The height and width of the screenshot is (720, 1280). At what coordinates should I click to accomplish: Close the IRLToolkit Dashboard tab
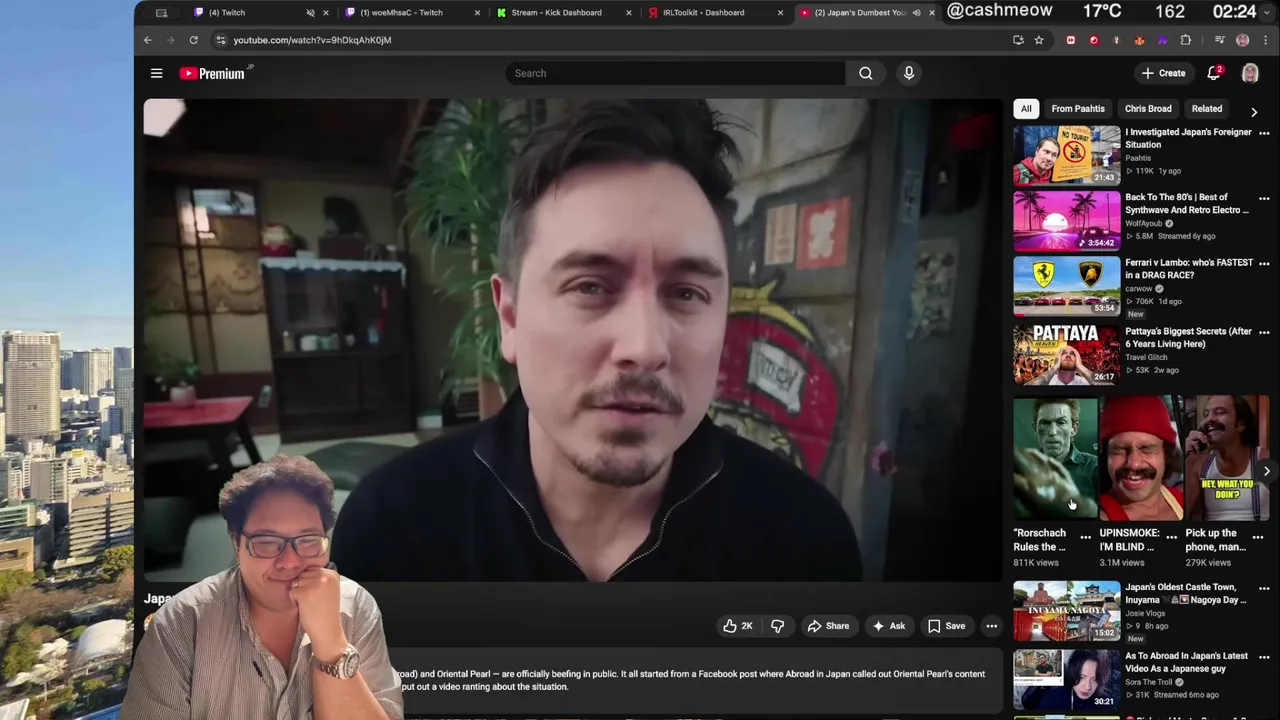[x=780, y=13]
